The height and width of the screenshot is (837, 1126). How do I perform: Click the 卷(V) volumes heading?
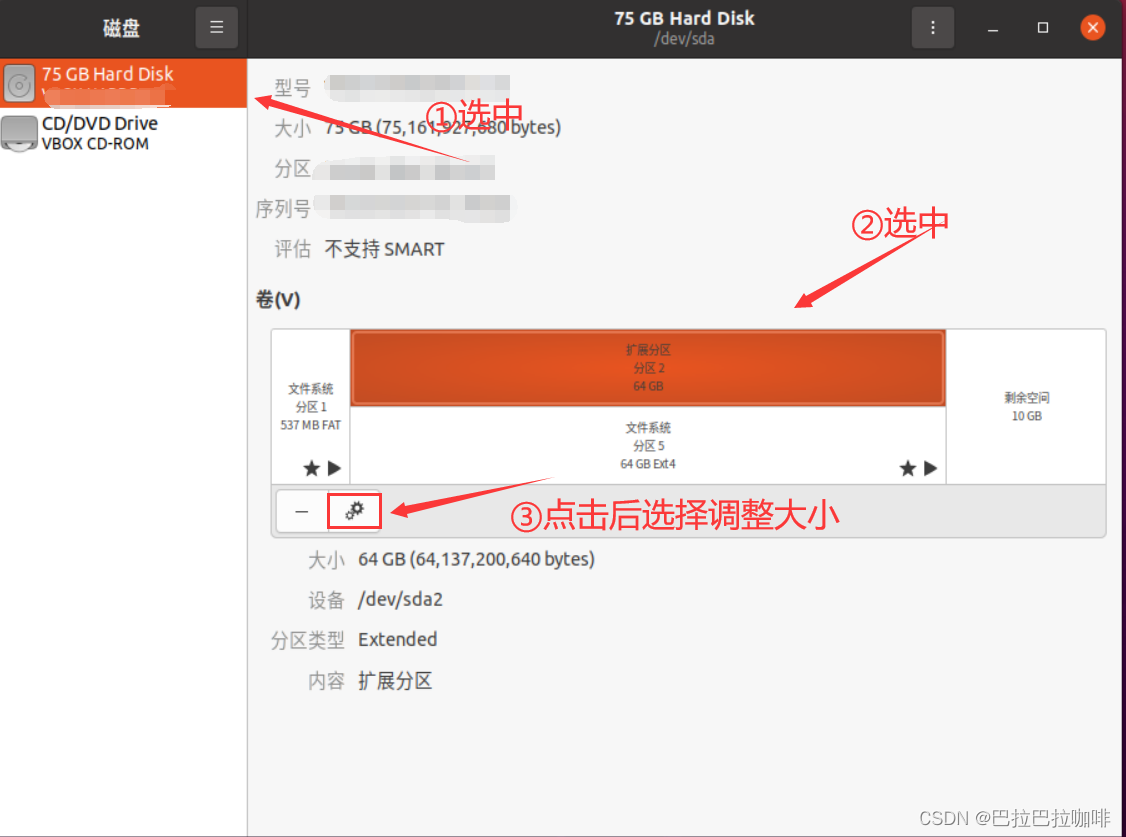278,299
